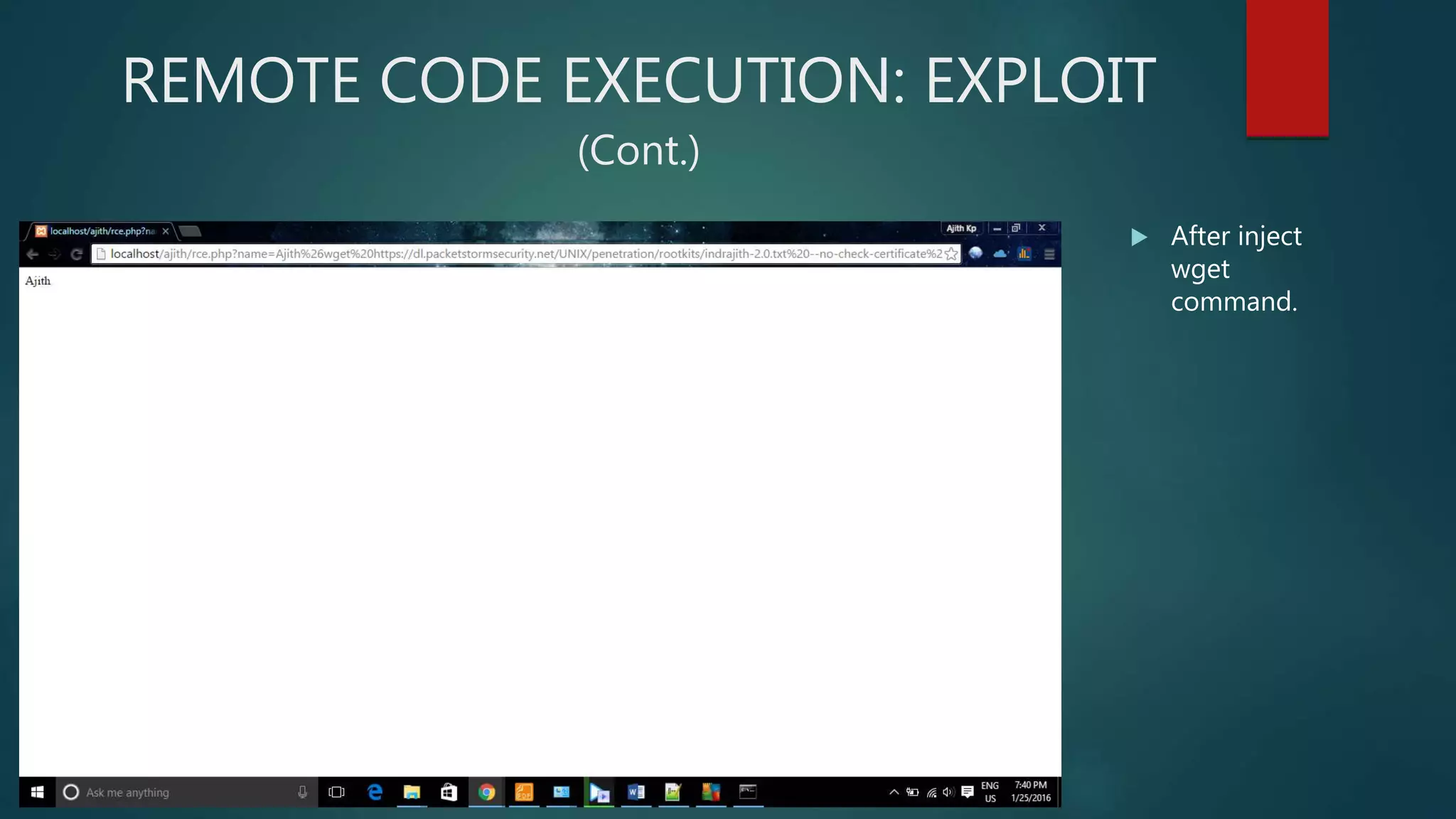Click the page info icon in address bar
Viewport: 1456px width, 819px height.
[x=101, y=254]
